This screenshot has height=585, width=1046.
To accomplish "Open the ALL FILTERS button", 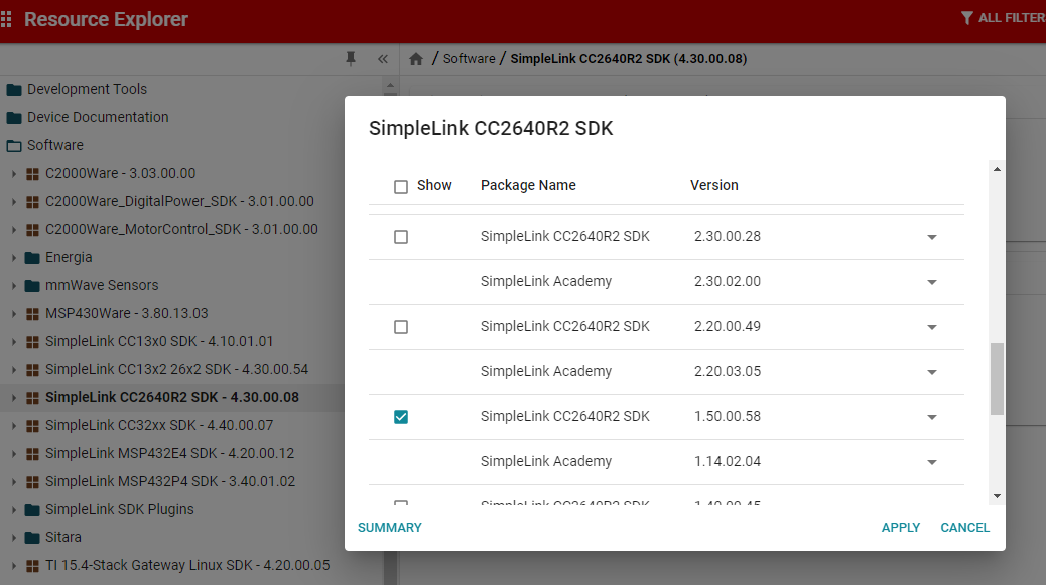I will 1003,18.
